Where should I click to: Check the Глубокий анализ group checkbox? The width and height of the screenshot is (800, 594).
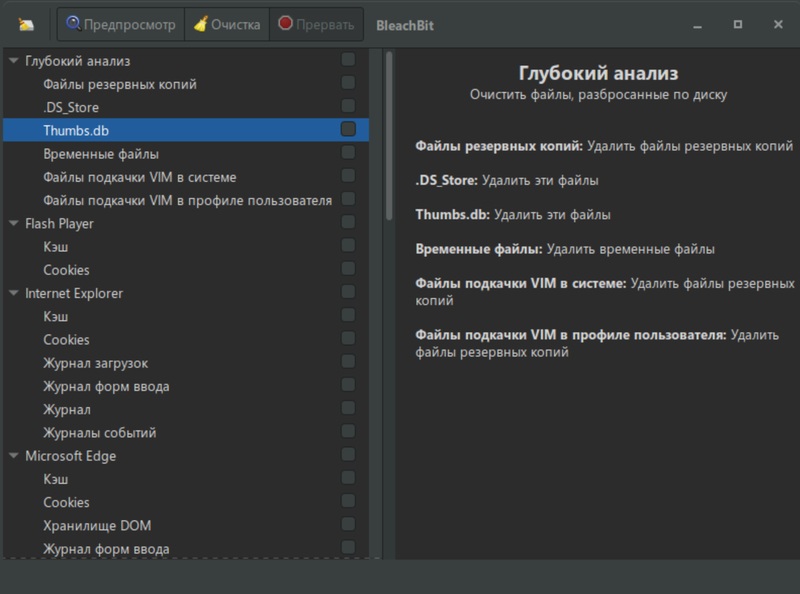[348, 60]
